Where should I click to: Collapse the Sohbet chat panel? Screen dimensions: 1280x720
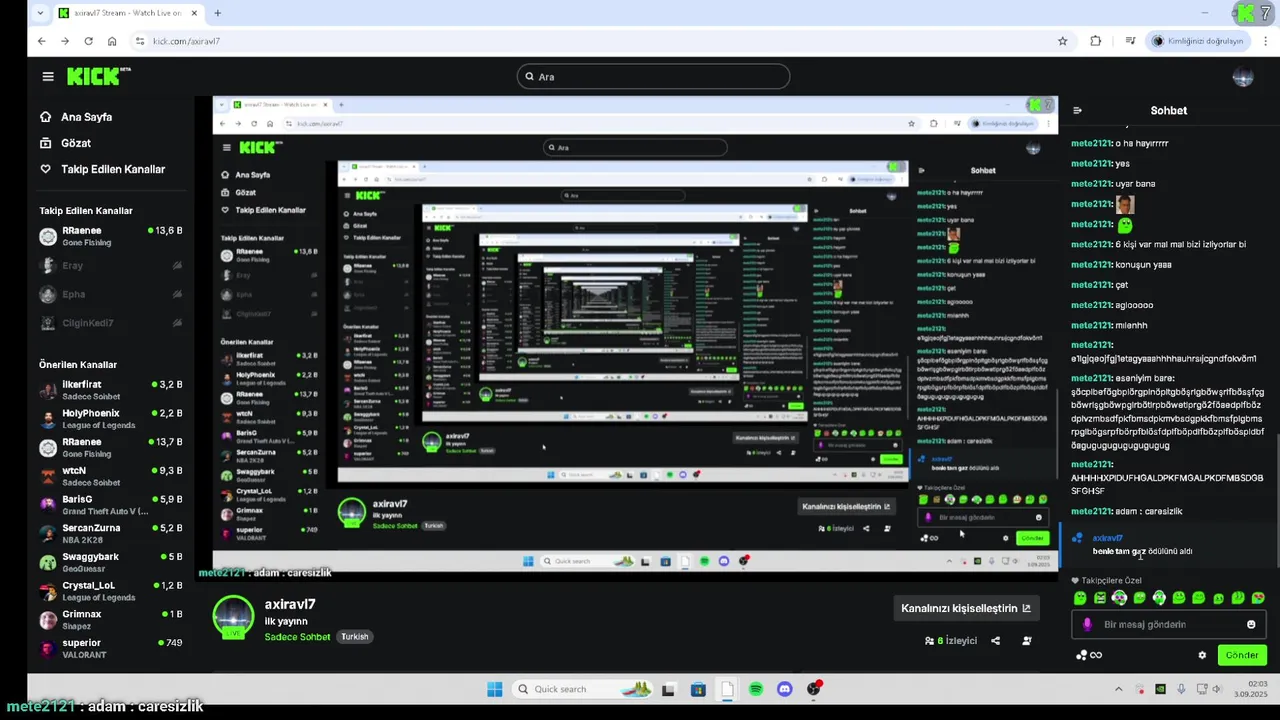click(1078, 110)
